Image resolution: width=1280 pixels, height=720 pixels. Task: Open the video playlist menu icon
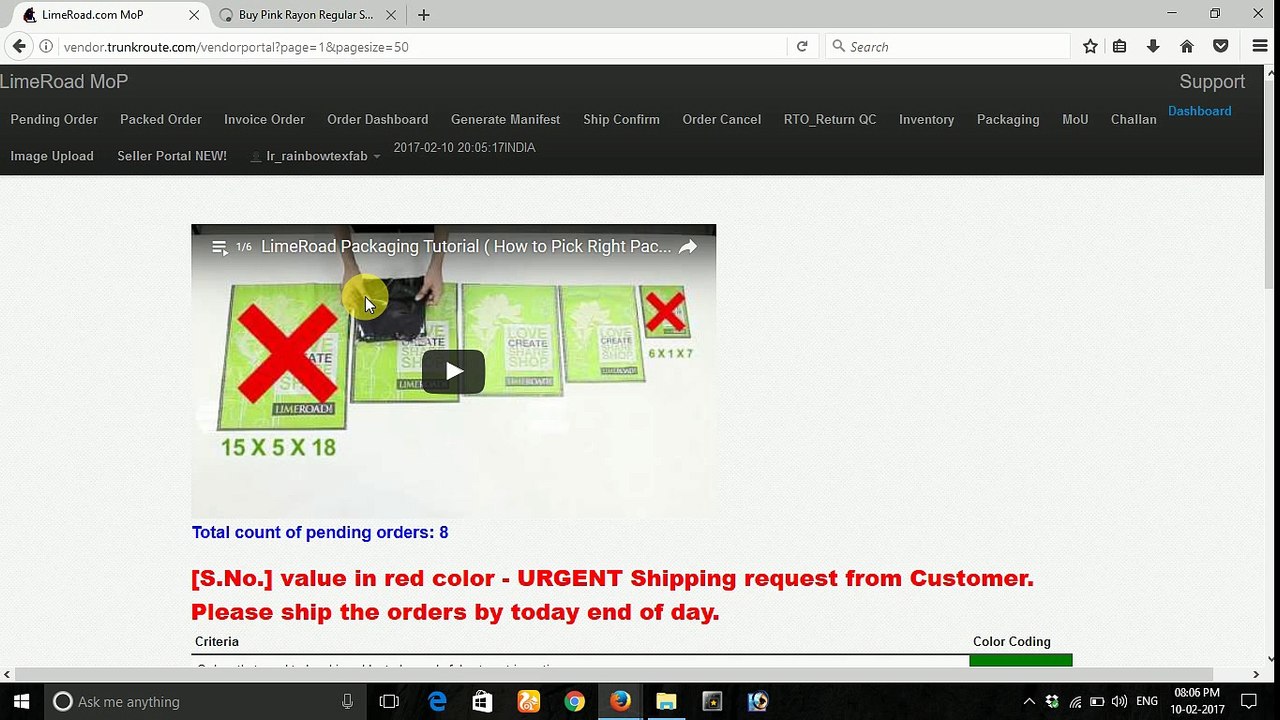click(x=220, y=247)
